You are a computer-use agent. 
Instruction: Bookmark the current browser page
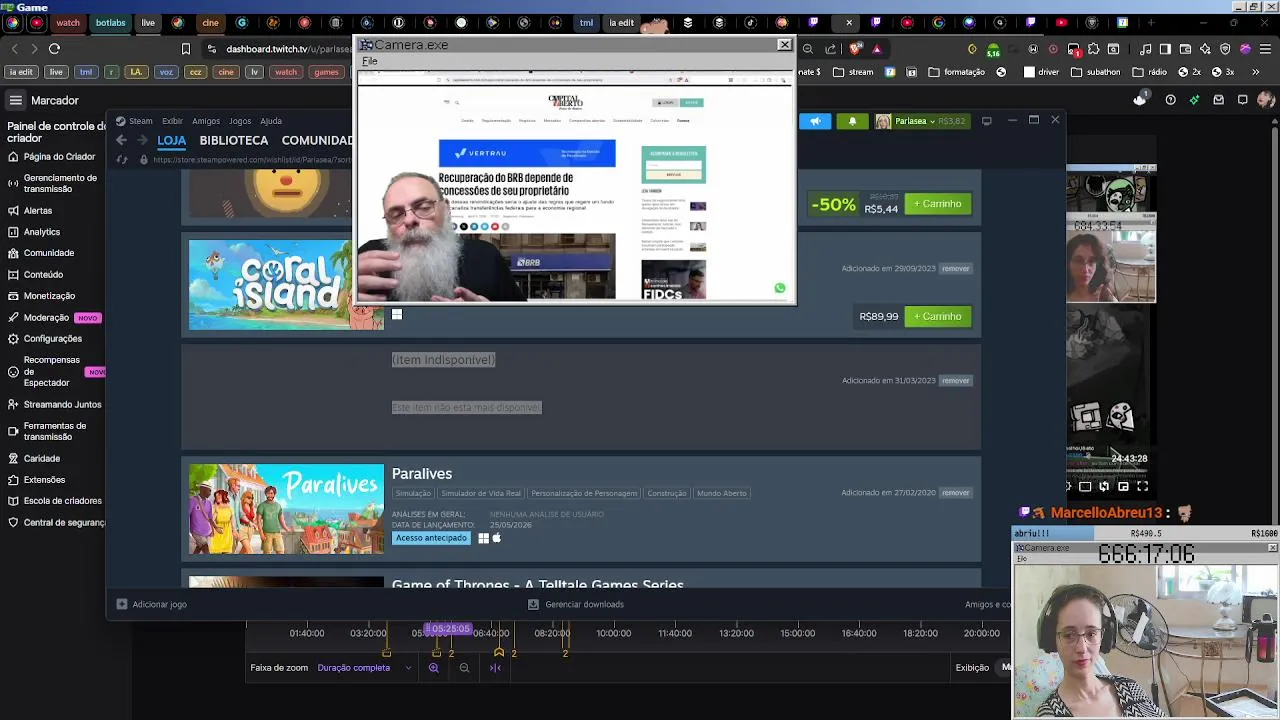click(x=185, y=48)
